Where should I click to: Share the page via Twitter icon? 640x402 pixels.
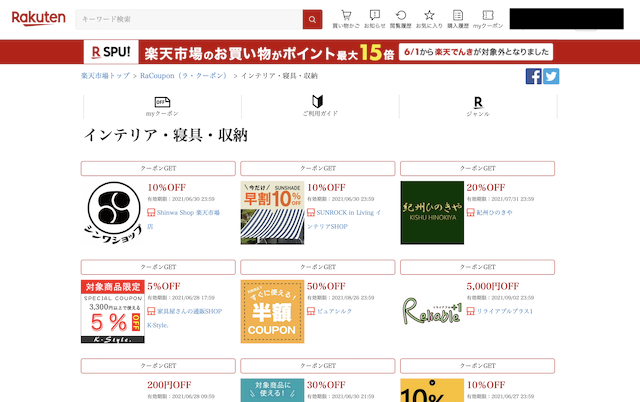point(551,76)
